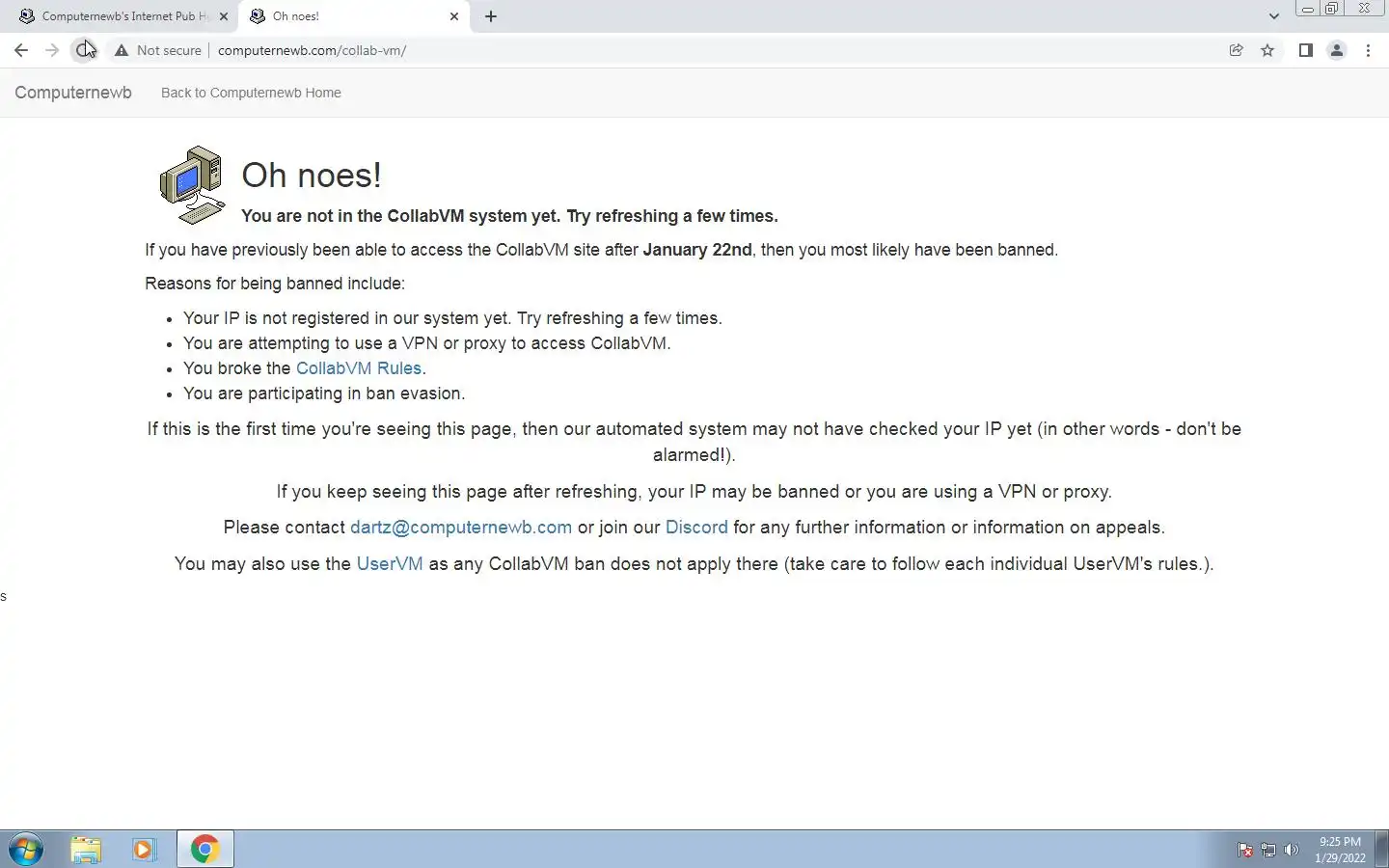Click the Computernewb brand link
The image size is (1389, 868).
coord(73,93)
